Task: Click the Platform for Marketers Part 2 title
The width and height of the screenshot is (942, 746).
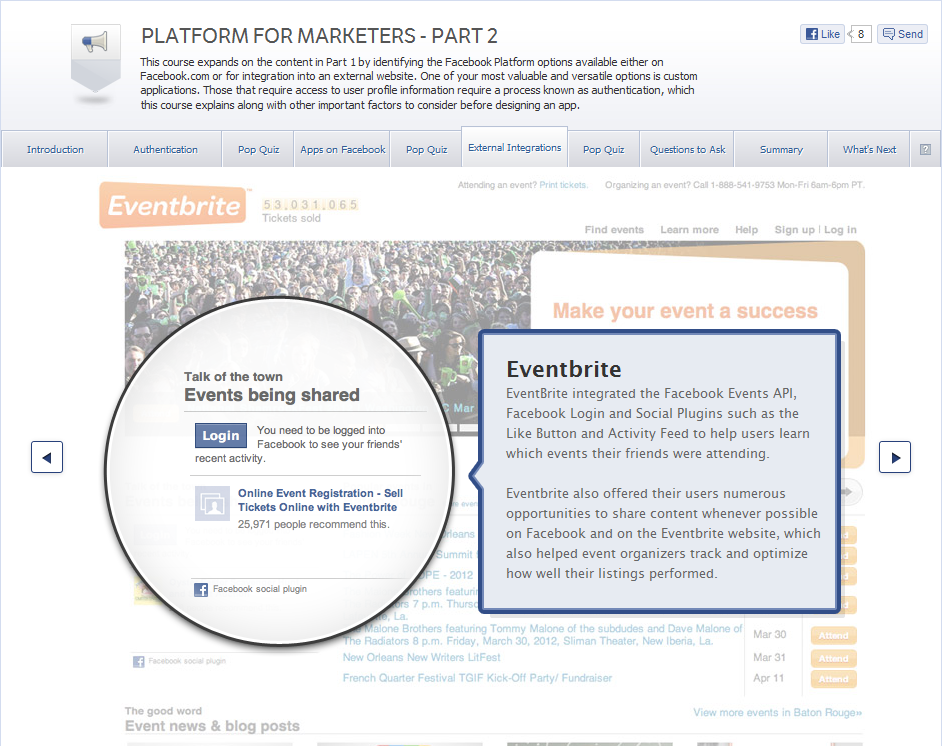Action: [319, 36]
